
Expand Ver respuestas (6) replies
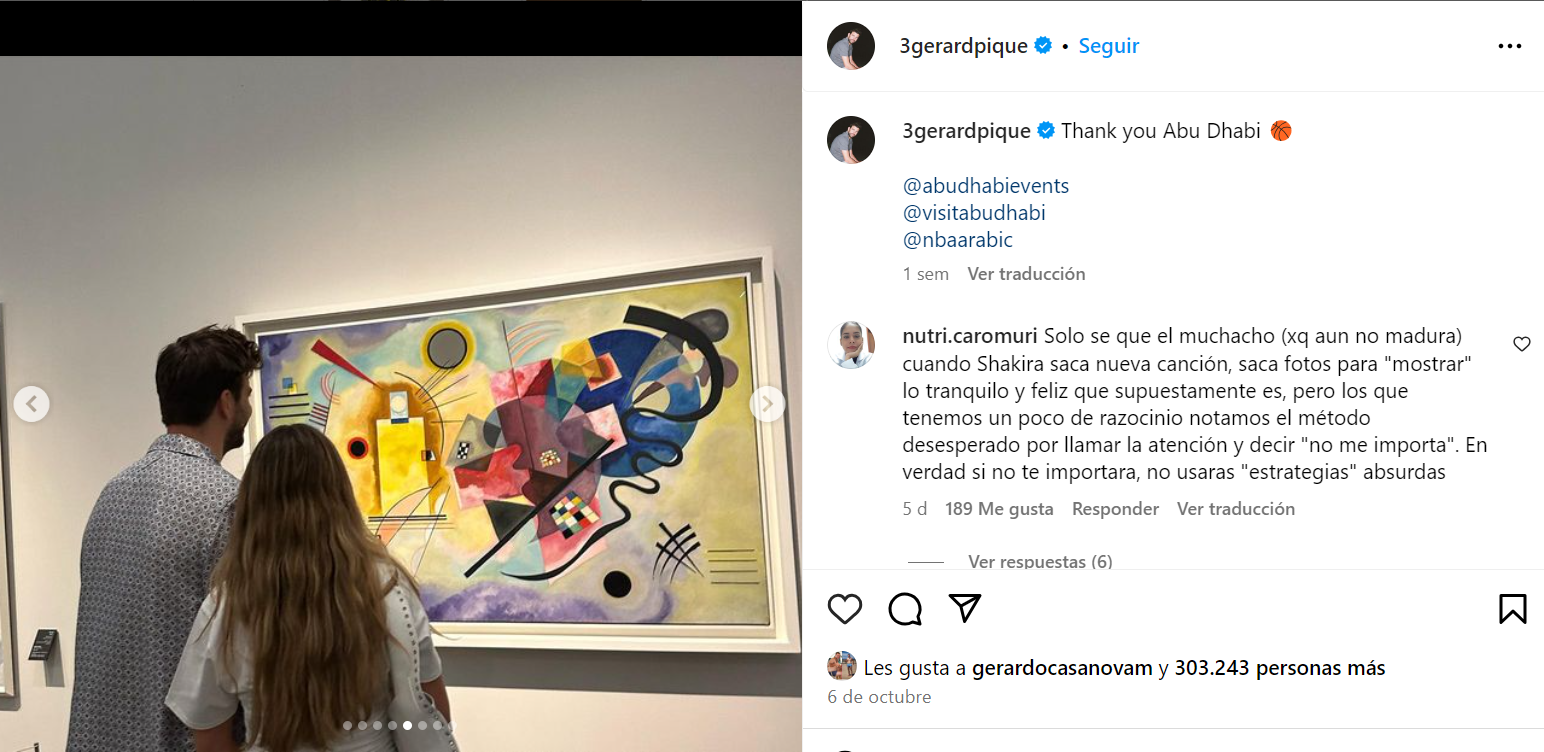tap(1040, 562)
